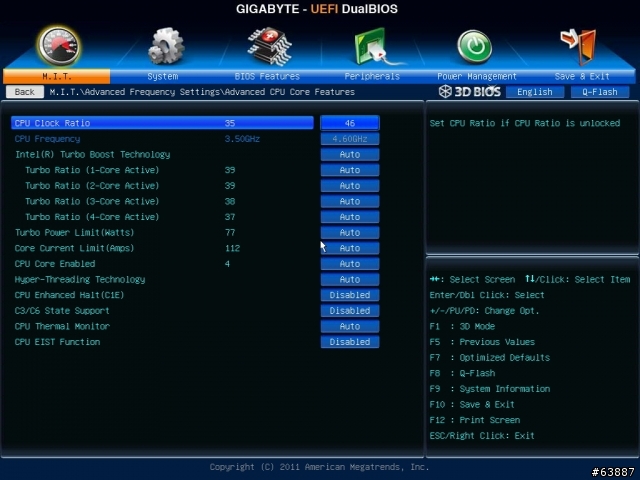Click the F10 Save & Exit help line

coord(472,404)
